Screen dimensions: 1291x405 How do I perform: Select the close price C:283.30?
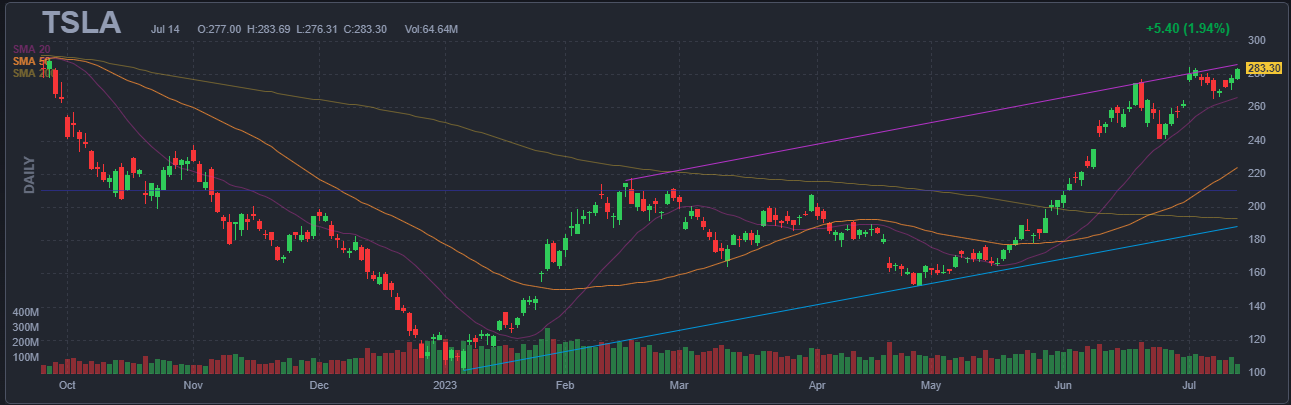tap(366, 29)
